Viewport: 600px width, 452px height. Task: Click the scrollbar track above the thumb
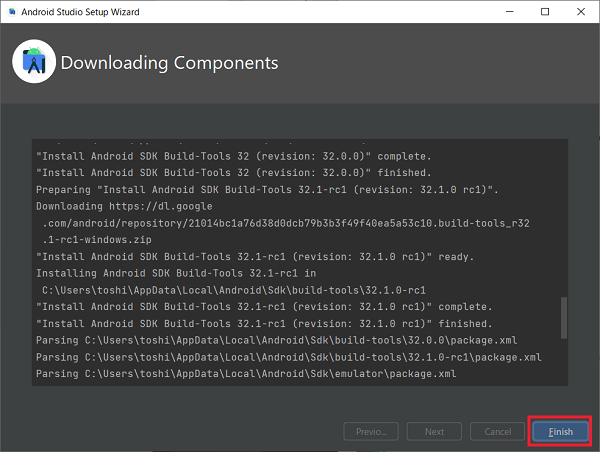coord(564,218)
